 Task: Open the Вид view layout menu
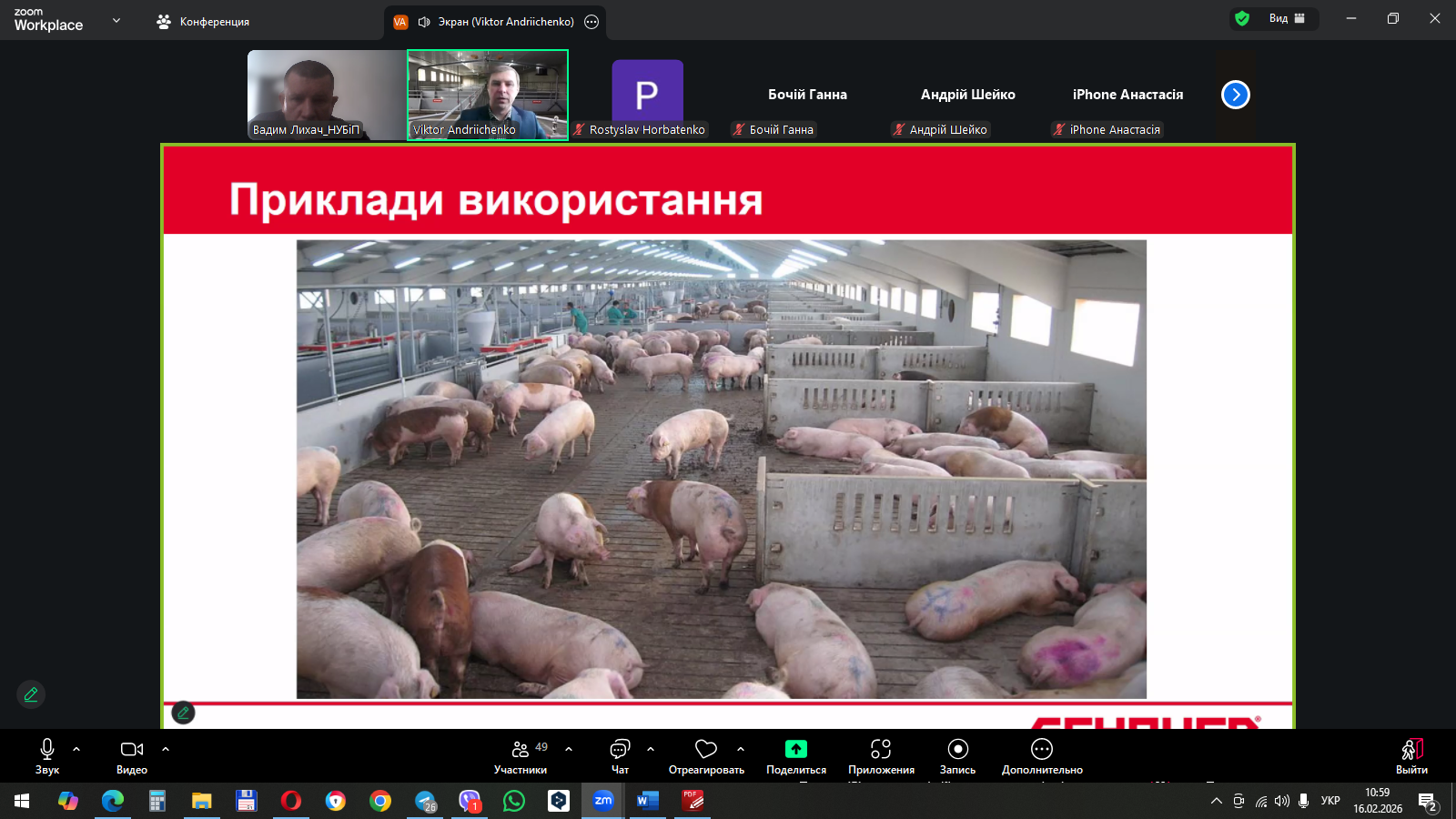[x=1288, y=18]
